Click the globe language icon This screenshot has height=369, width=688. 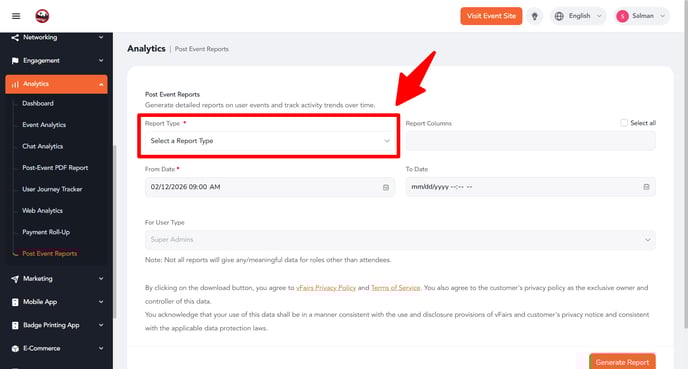pyautogui.click(x=559, y=16)
